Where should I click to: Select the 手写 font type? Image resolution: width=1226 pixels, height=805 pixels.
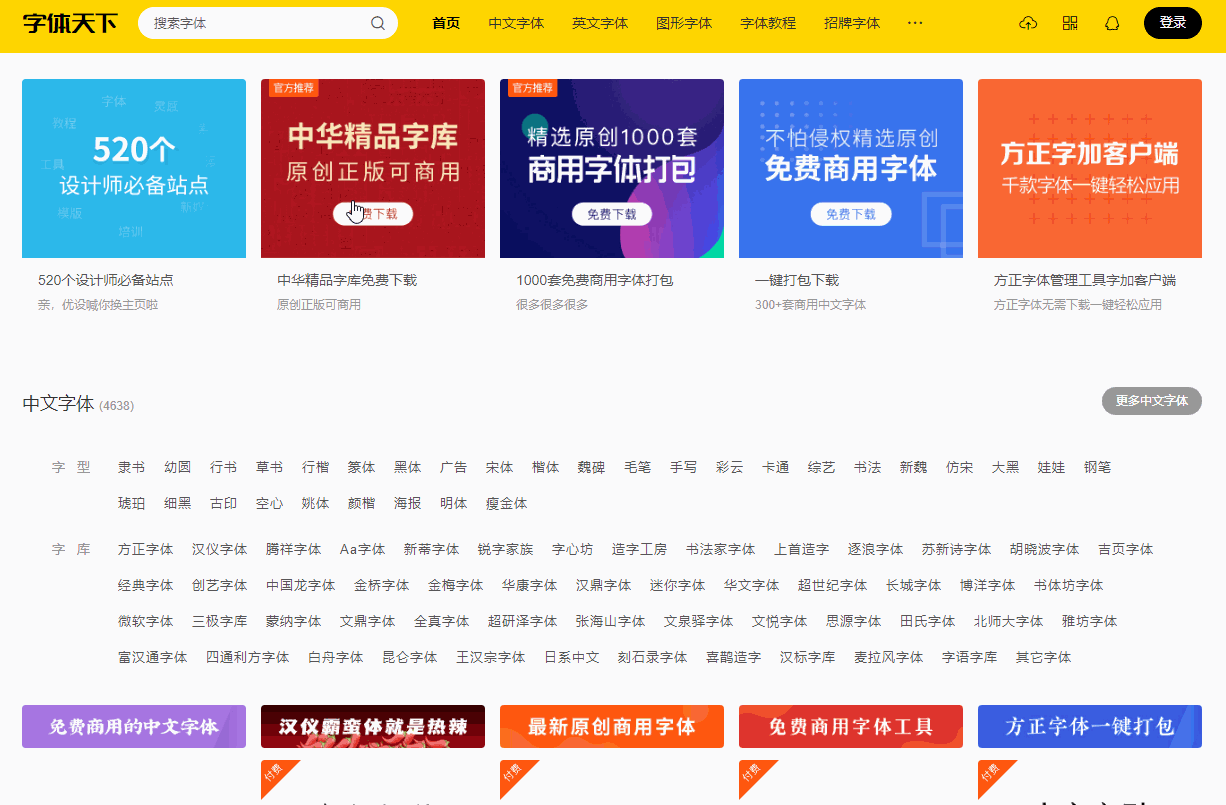[x=683, y=467]
